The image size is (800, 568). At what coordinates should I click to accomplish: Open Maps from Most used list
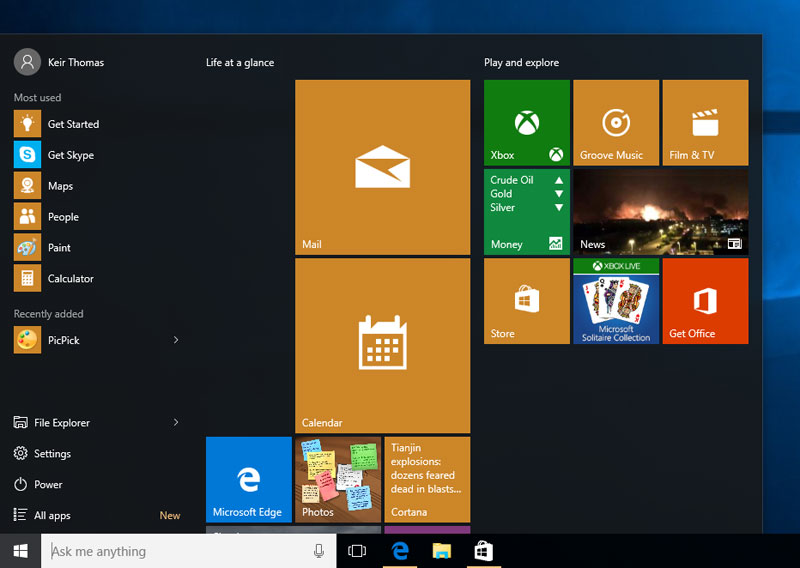[x=97, y=186]
